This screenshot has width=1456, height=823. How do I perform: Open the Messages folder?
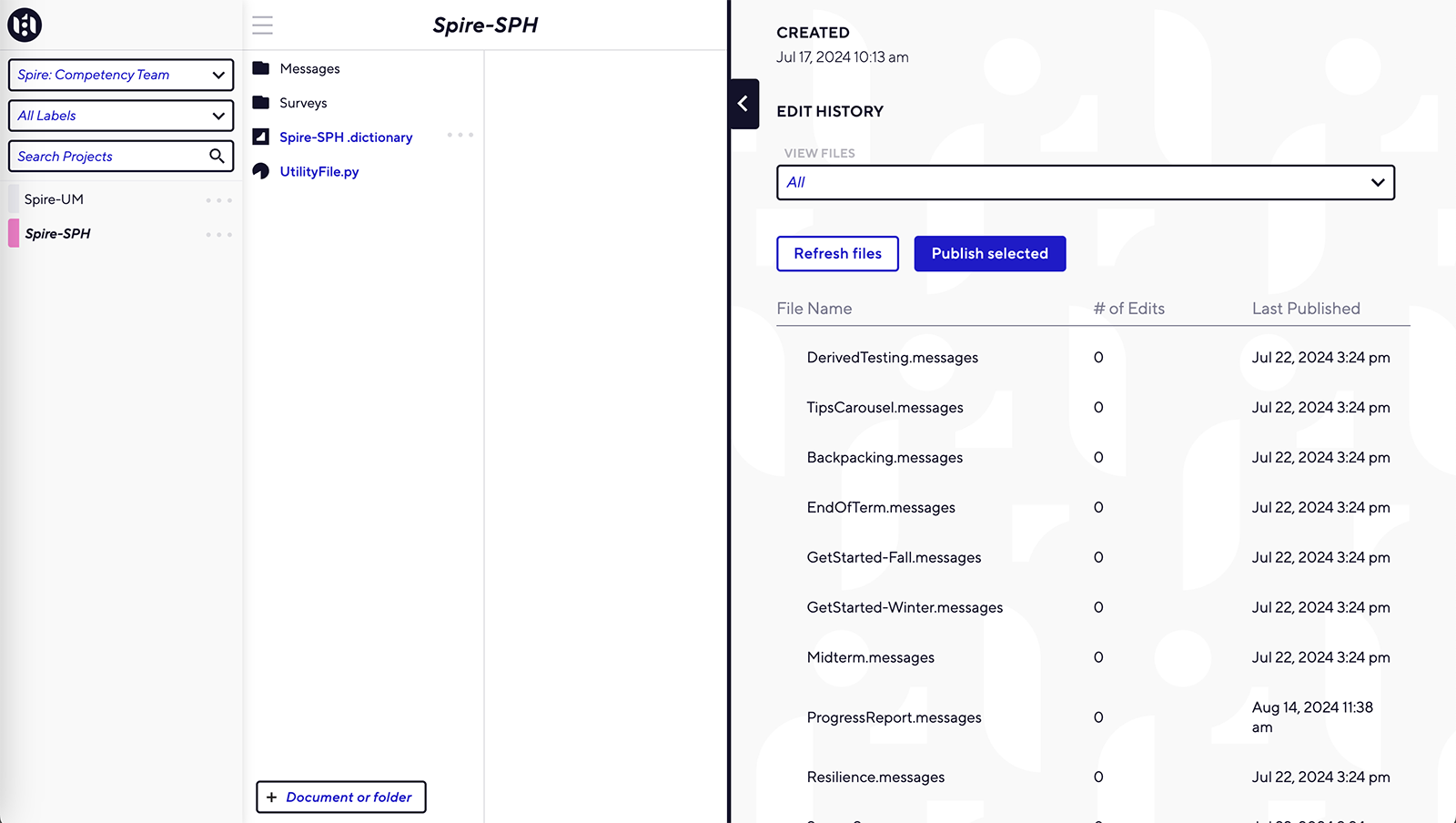click(309, 68)
